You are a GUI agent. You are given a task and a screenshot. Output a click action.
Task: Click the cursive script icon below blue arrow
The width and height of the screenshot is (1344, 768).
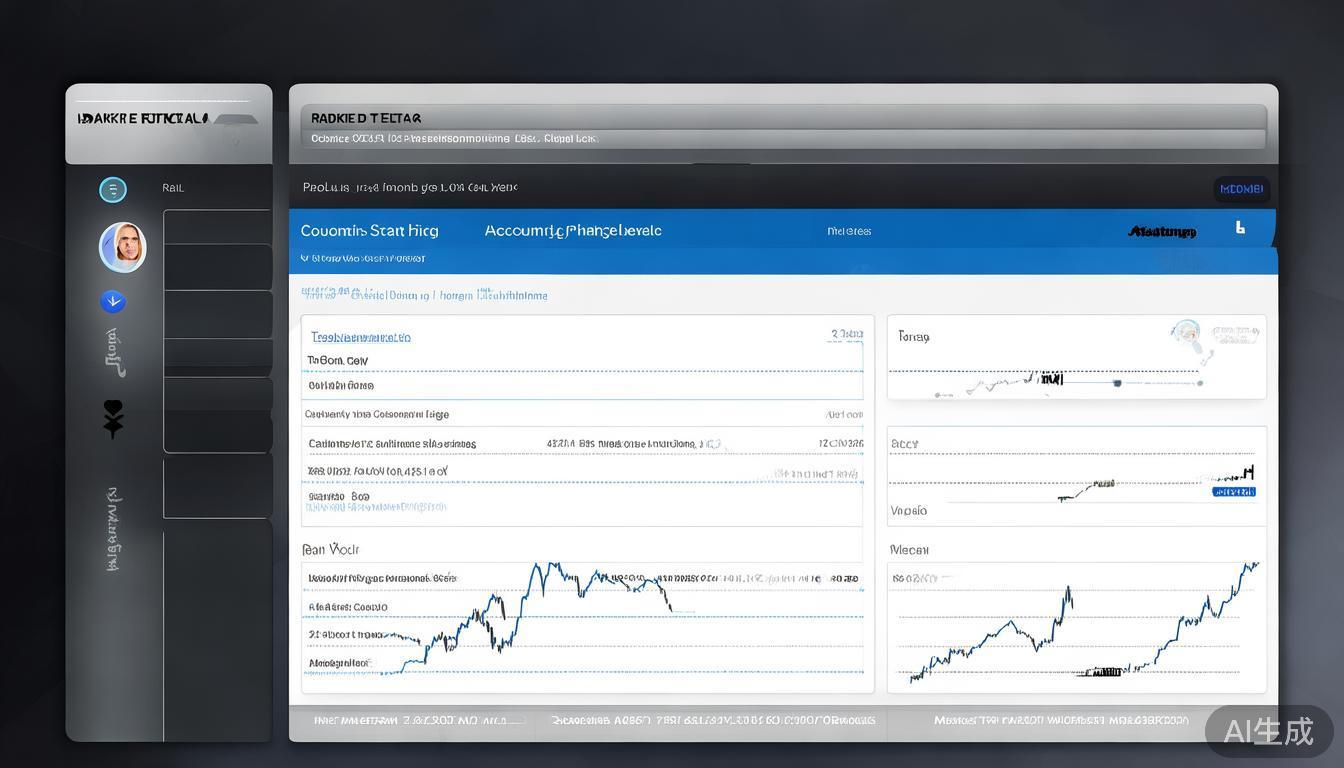point(114,353)
